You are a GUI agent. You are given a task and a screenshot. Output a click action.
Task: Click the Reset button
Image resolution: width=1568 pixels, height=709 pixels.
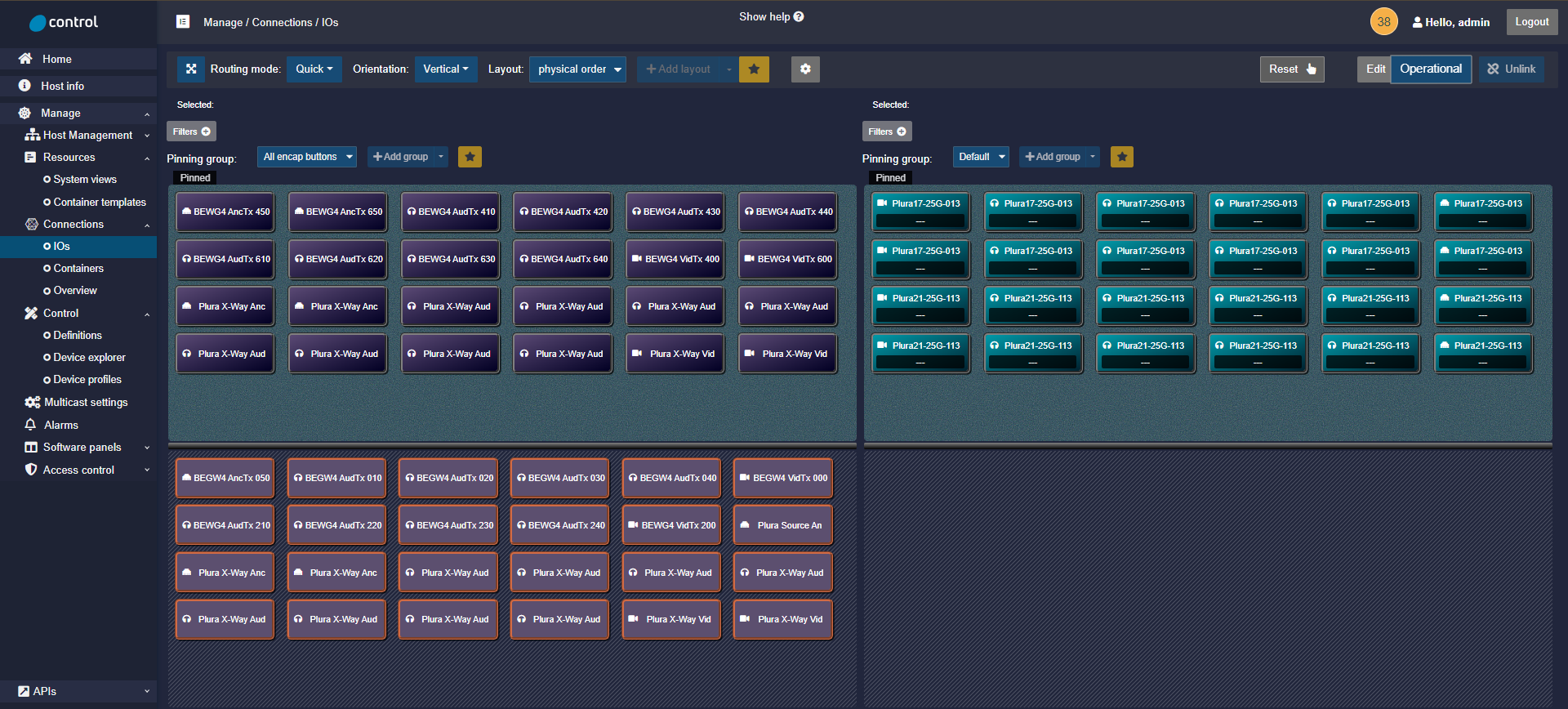tap(1291, 69)
